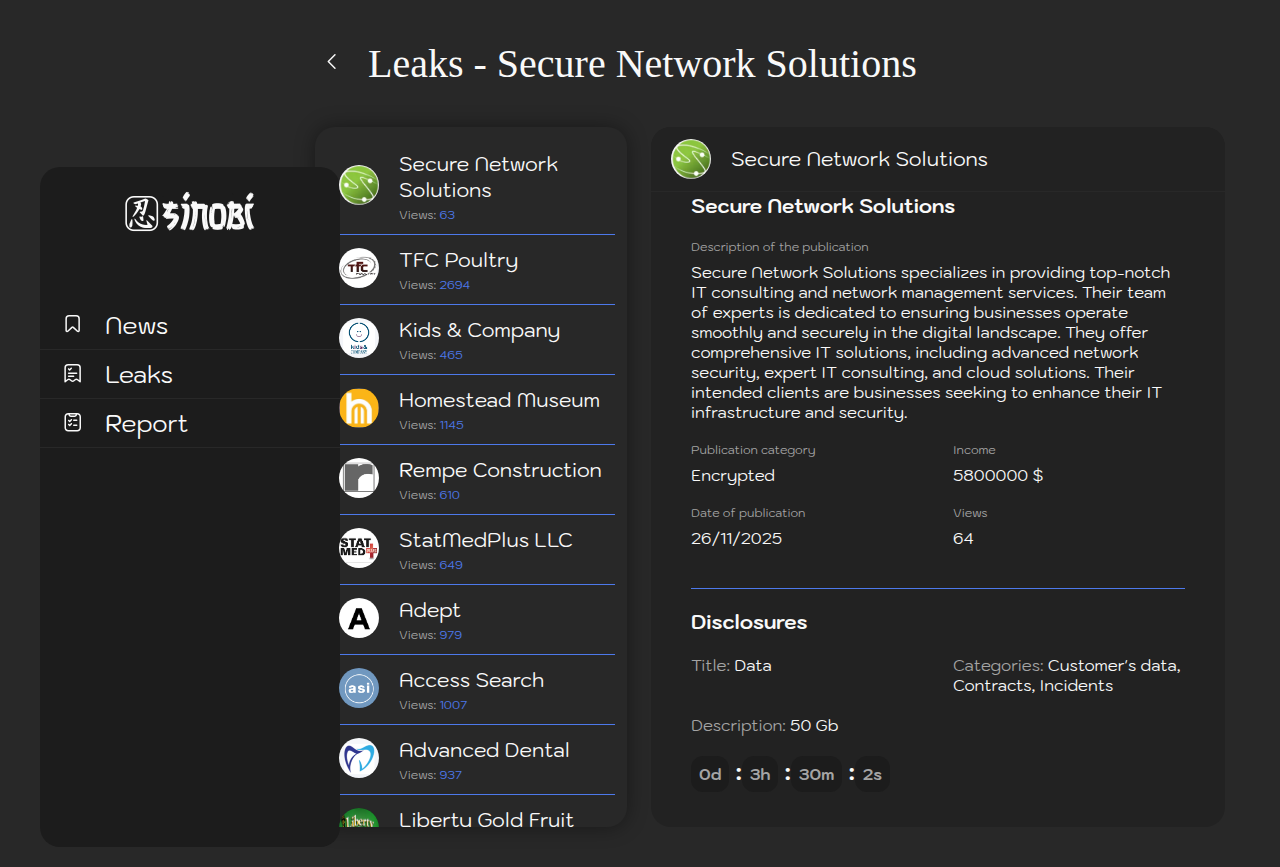The height and width of the screenshot is (867, 1280).
Task: Click the Advanced Dental tooth logo
Action: (359, 758)
